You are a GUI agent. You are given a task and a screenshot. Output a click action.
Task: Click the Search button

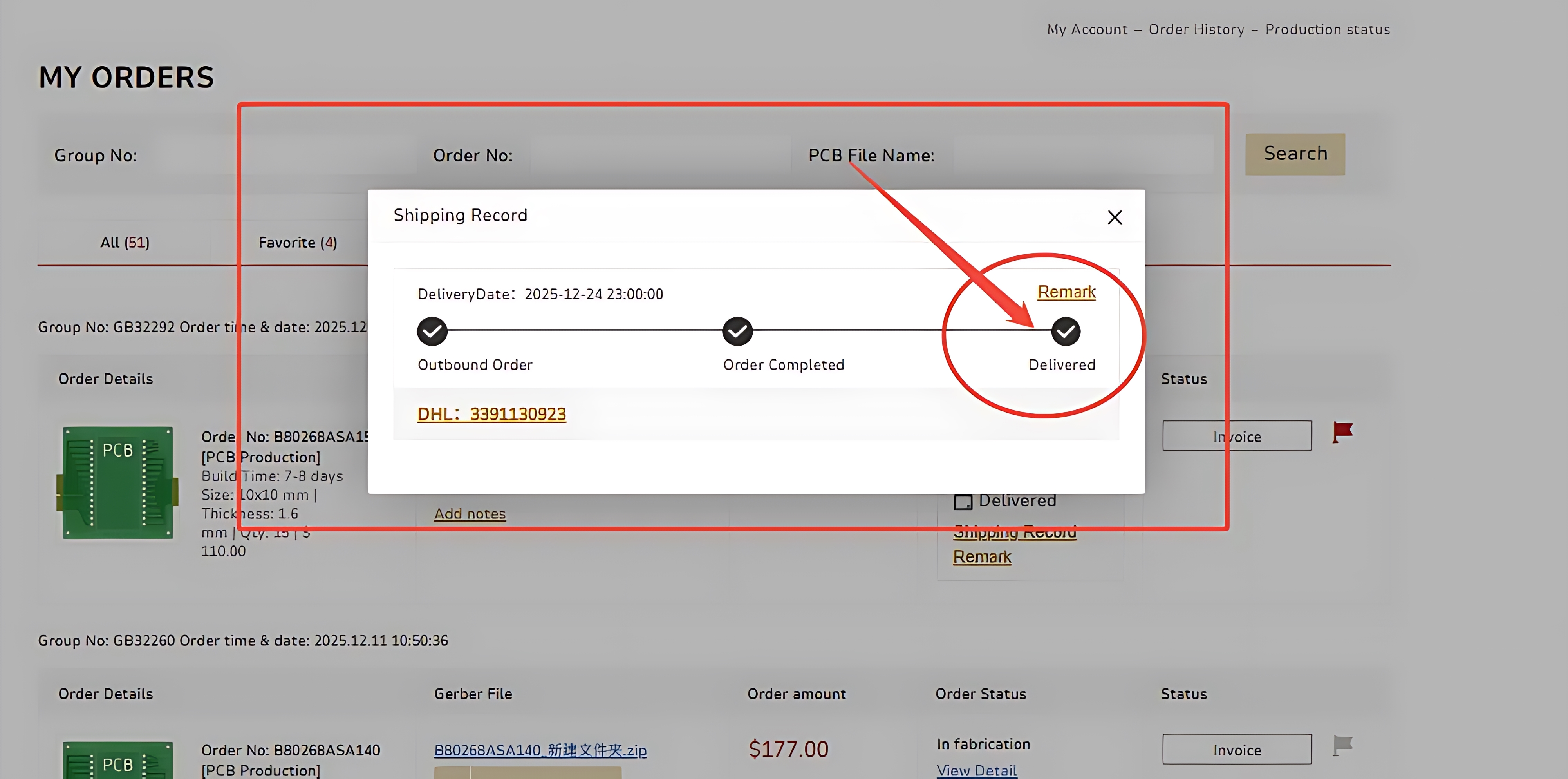[x=1295, y=154]
